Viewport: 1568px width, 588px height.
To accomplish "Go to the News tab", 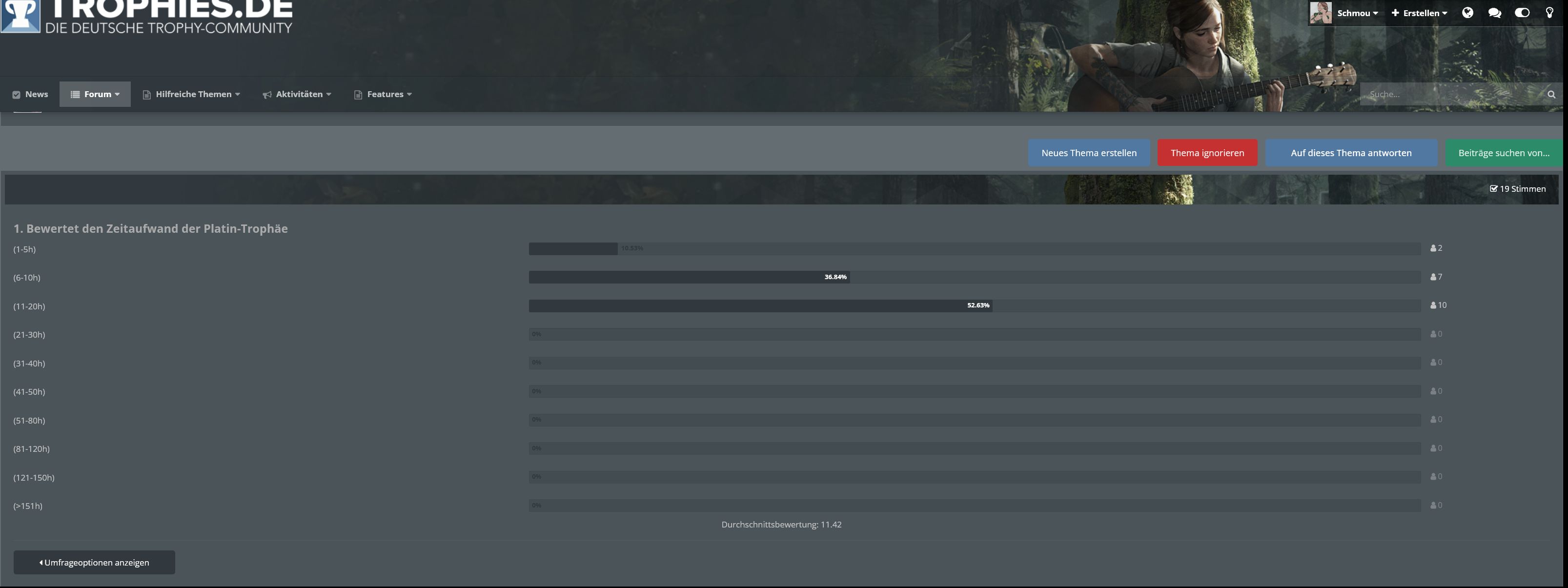I will 30,94.
